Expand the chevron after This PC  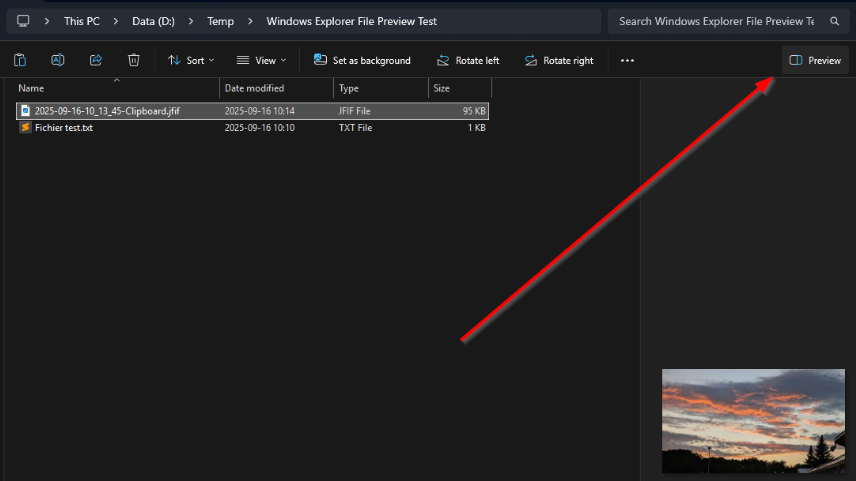click(x=116, y=21)
